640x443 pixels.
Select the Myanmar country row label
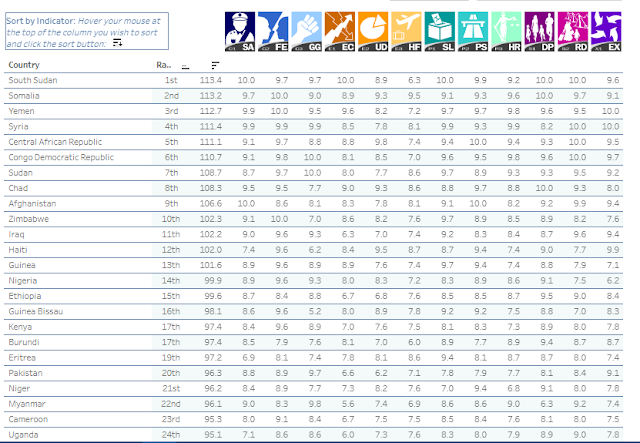(x=27, y=404)
